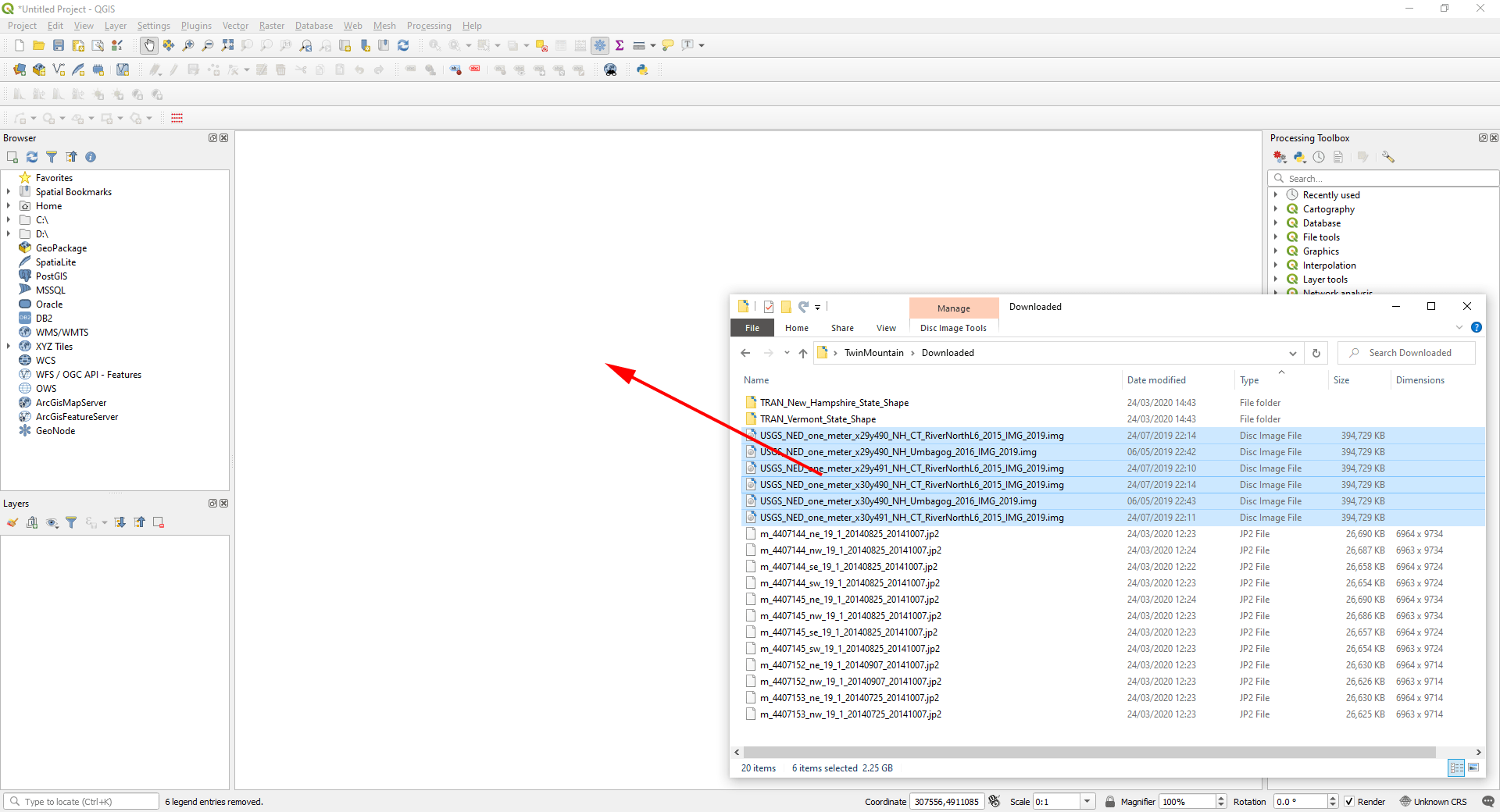
Task: Sort files by Date modified column
Action: (1156, 380)
